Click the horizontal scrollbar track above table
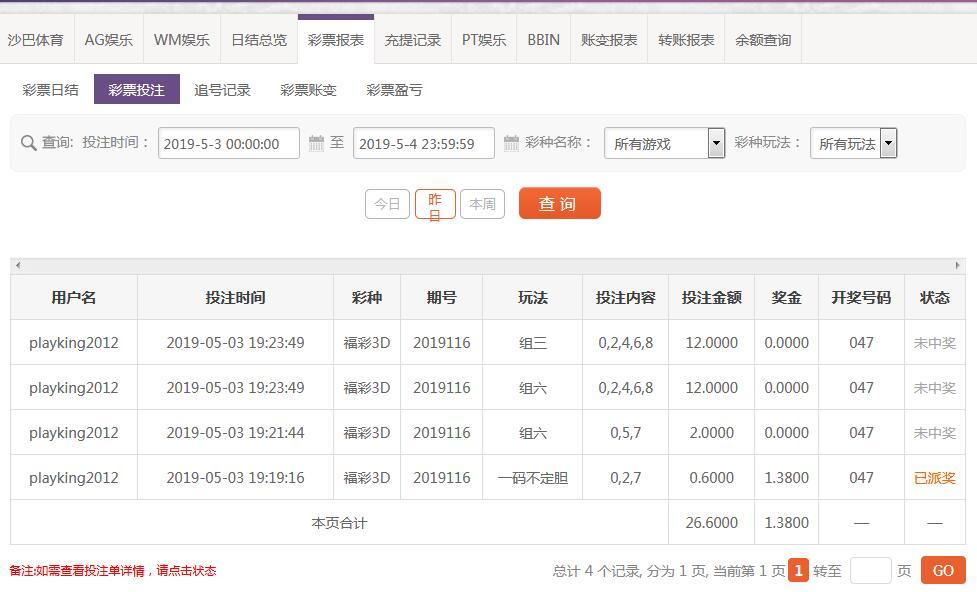 click(x=488, y=265)
